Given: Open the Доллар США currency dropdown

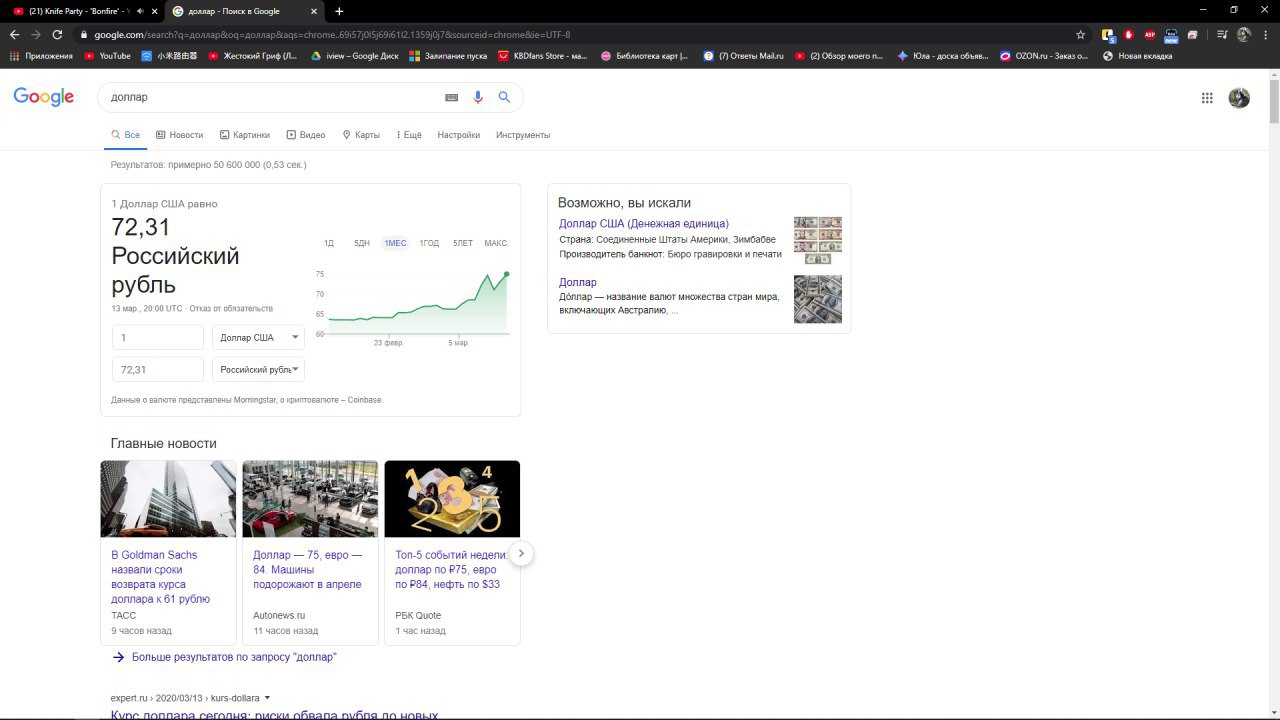Looking at the screenshot, I should point(258,337).
